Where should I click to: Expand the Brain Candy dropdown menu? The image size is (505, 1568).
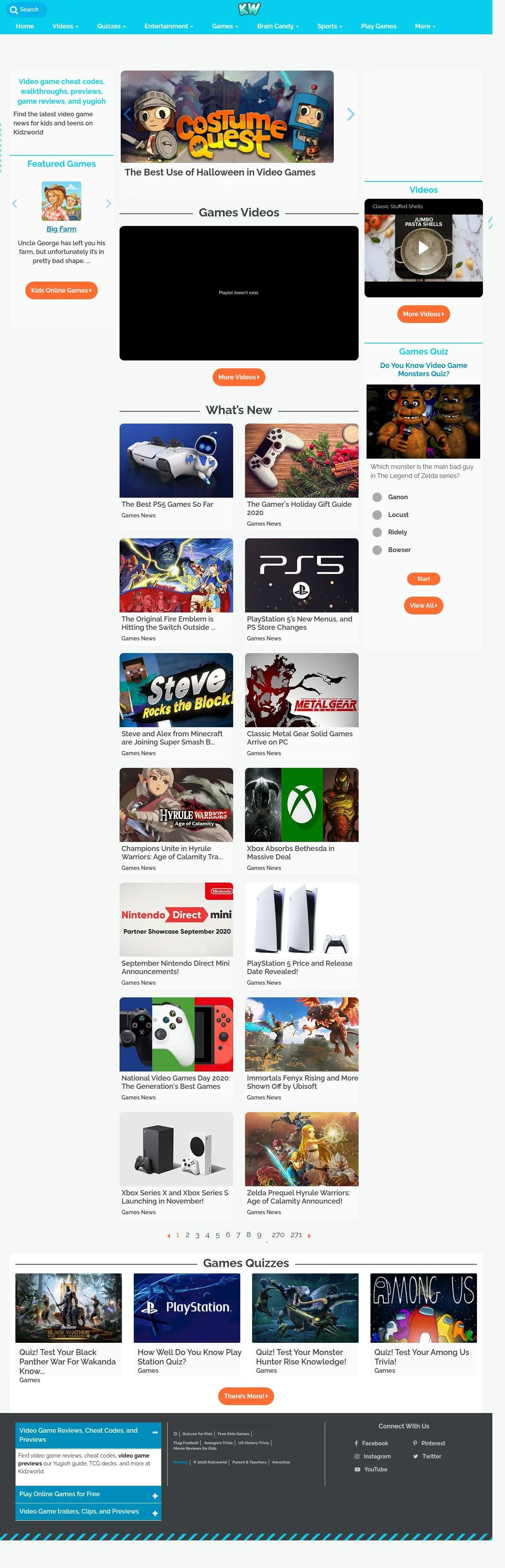tap(278, 26)
